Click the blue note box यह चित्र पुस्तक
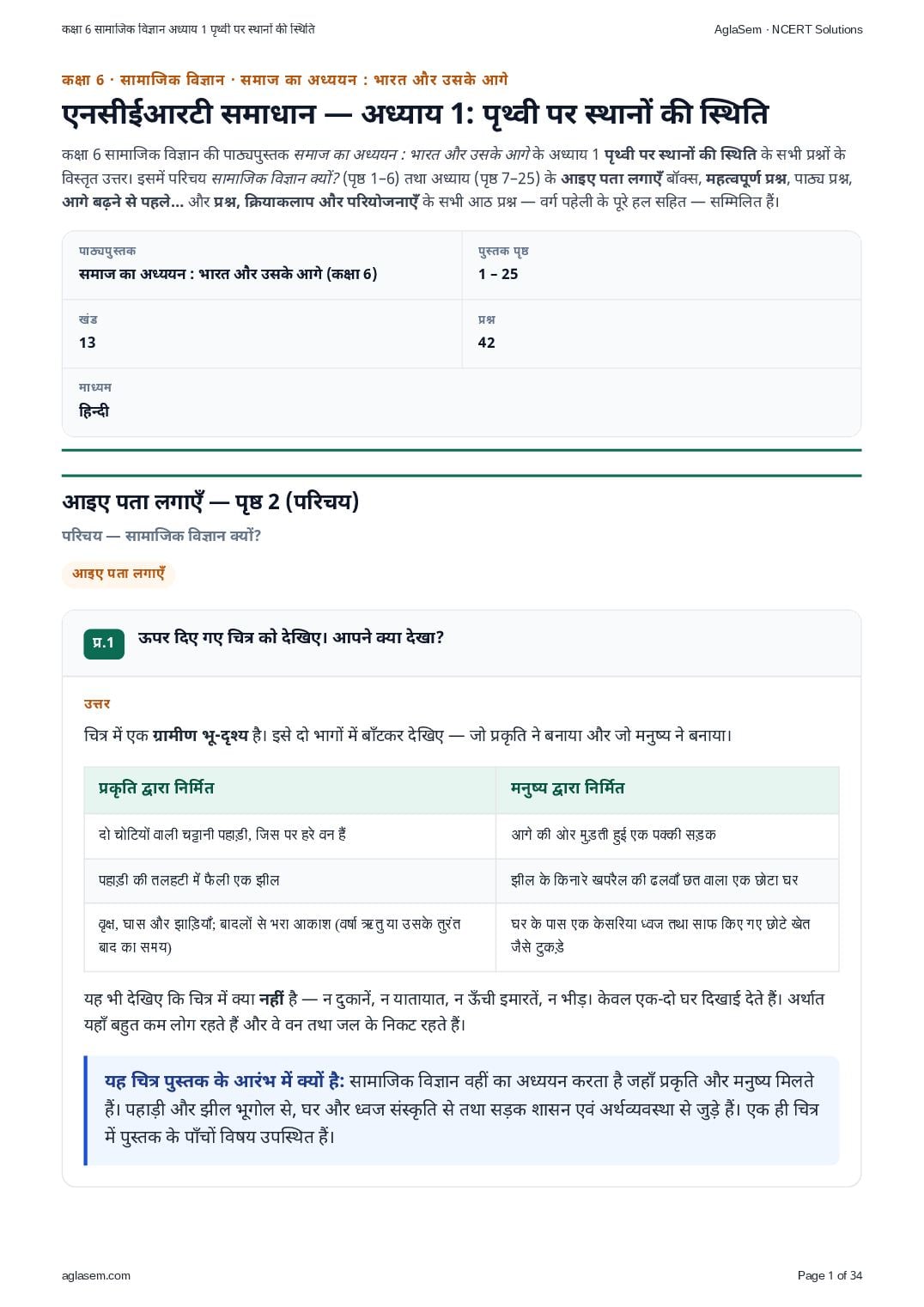The width and height of the screenshot is (924, 1307). [x=462, y=1109]
